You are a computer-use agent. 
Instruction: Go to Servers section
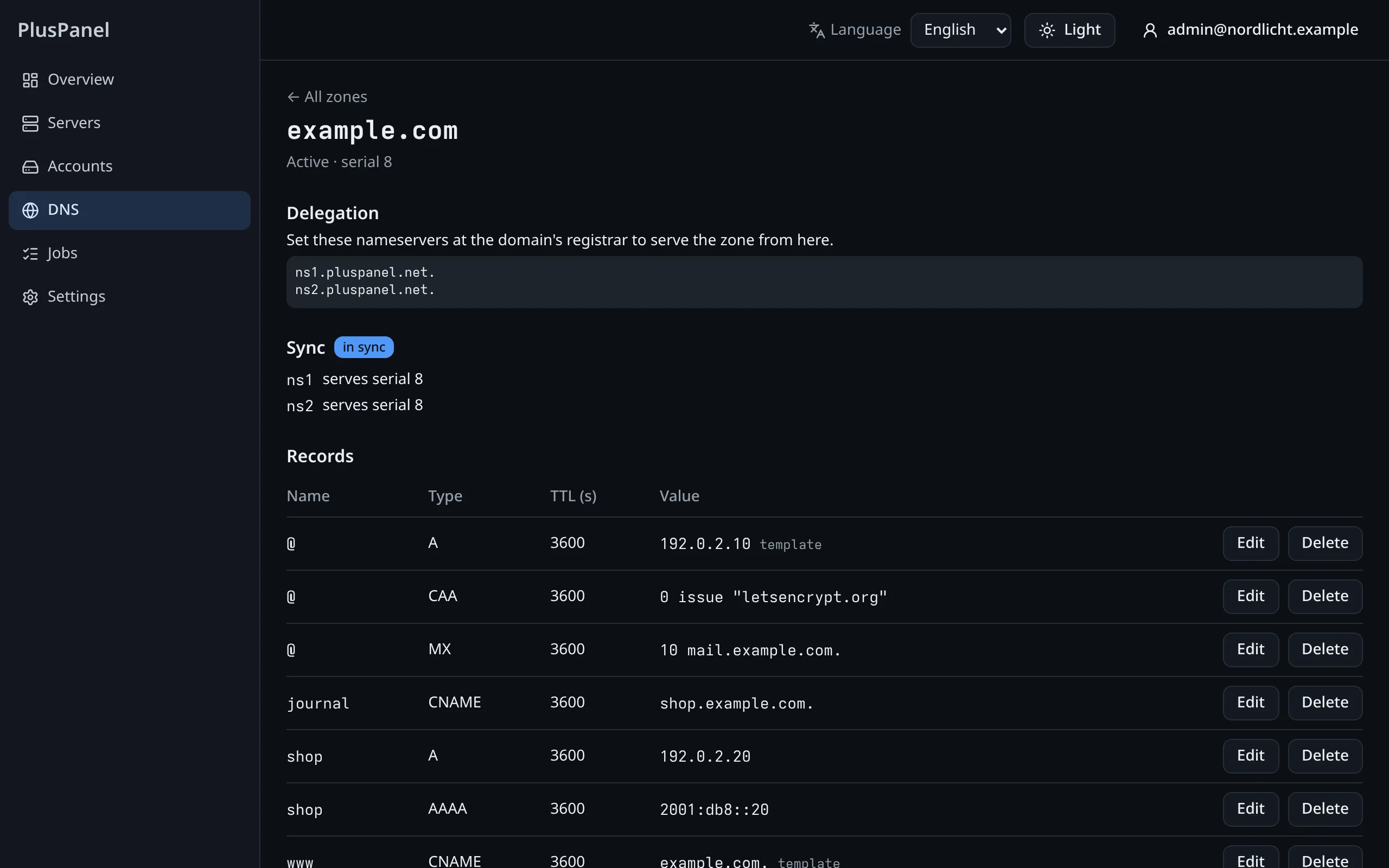pyautogui.click(x=130, y=123)
